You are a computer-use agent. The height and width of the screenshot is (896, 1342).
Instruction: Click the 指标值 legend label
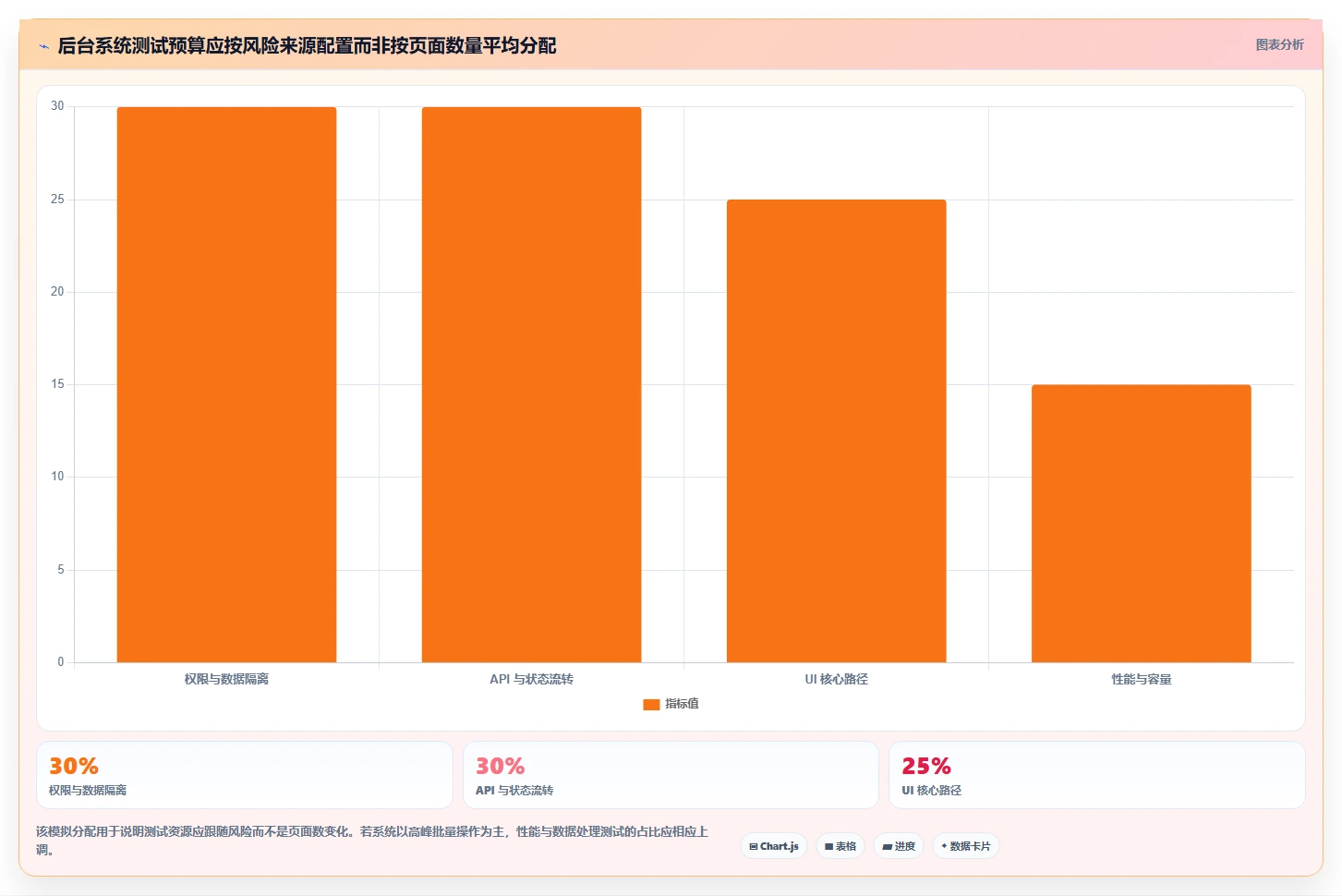click(x=682, y=704)
